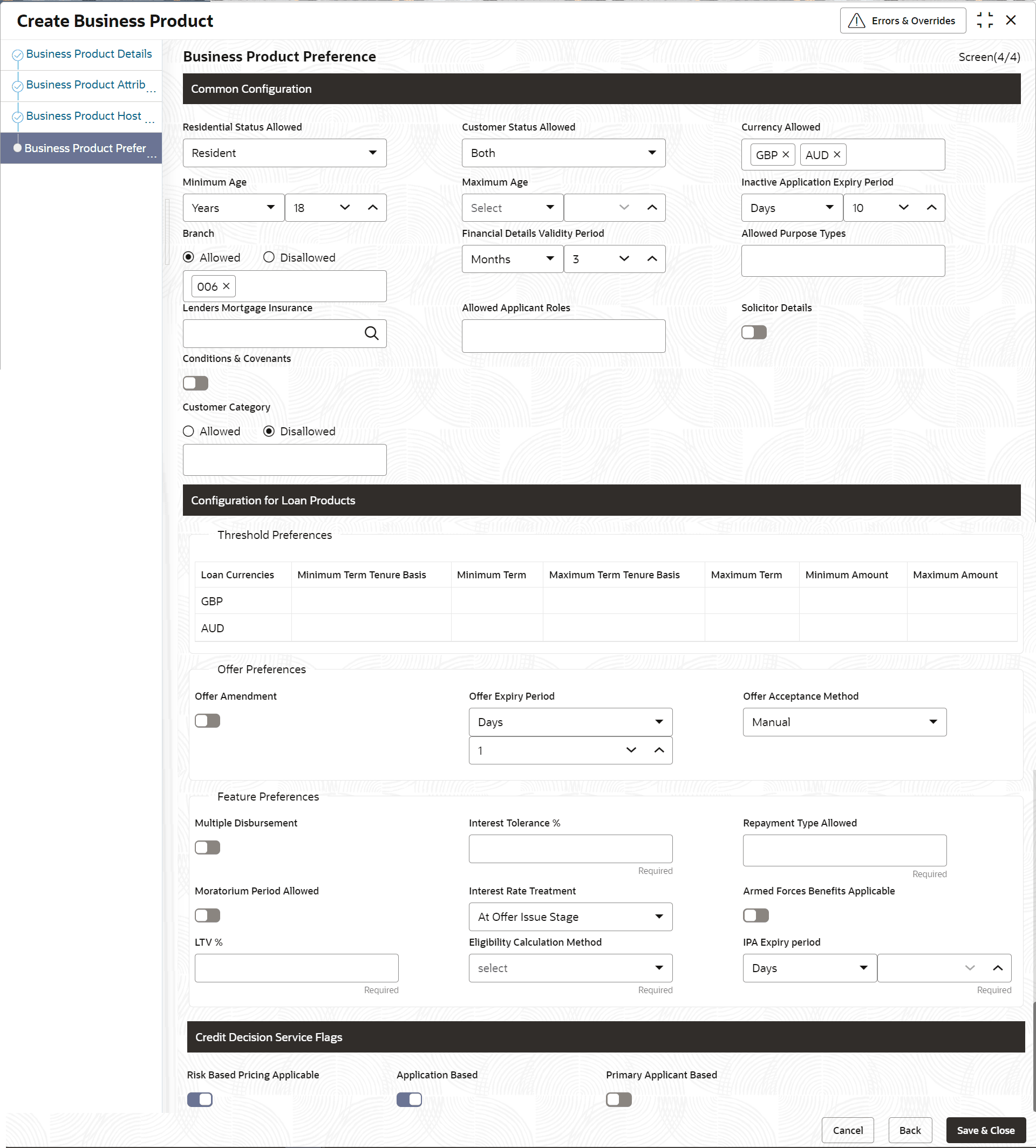
Task: Go to Business Product Details step
Action: pyautogui.click(x=89, y=54)
